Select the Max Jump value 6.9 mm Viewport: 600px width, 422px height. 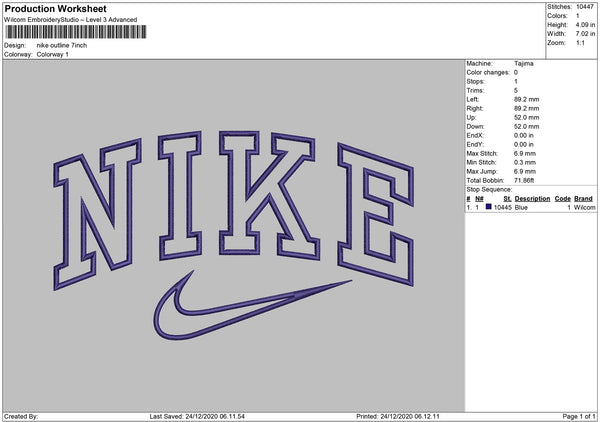click(x=525, y=171)
